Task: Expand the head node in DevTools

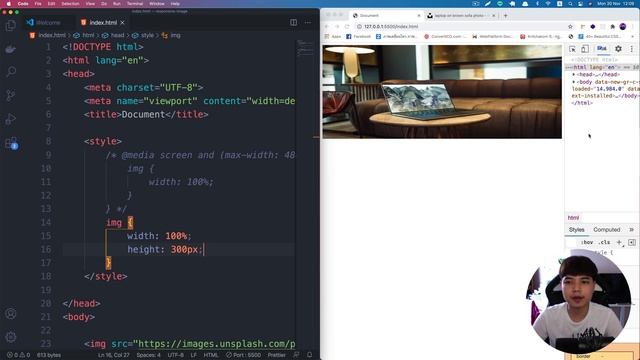Action: click(x=573, y=75)
